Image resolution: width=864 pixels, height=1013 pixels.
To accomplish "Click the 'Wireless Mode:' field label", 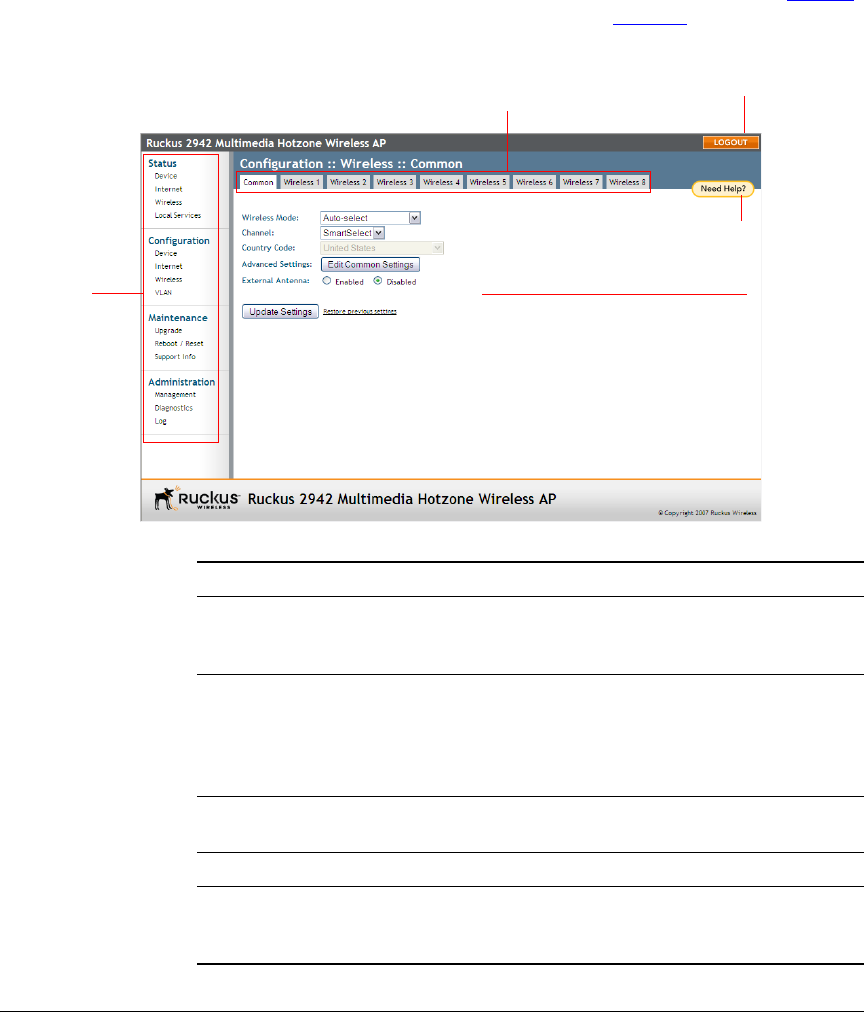I will click(270, 218).
